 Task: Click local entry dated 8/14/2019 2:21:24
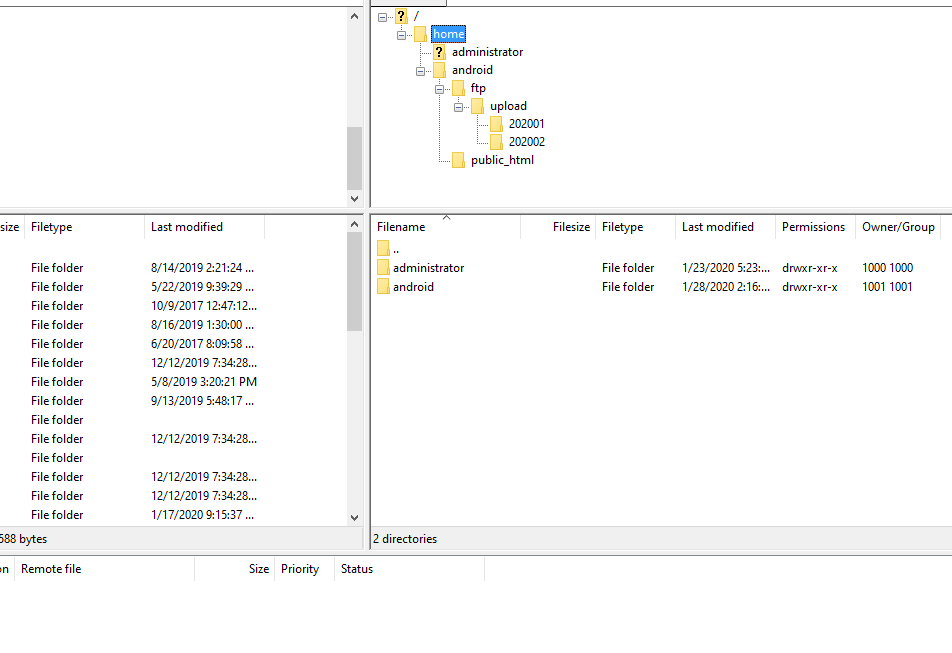coord(202,268)
